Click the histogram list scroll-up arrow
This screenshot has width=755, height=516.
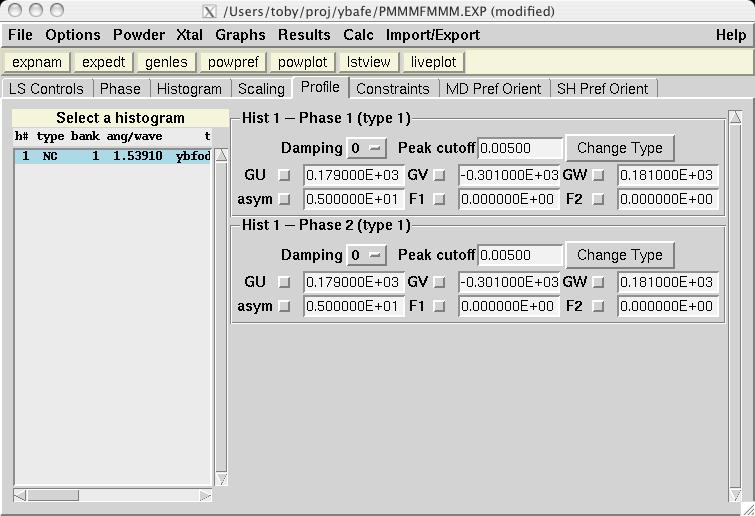[221, 155]
